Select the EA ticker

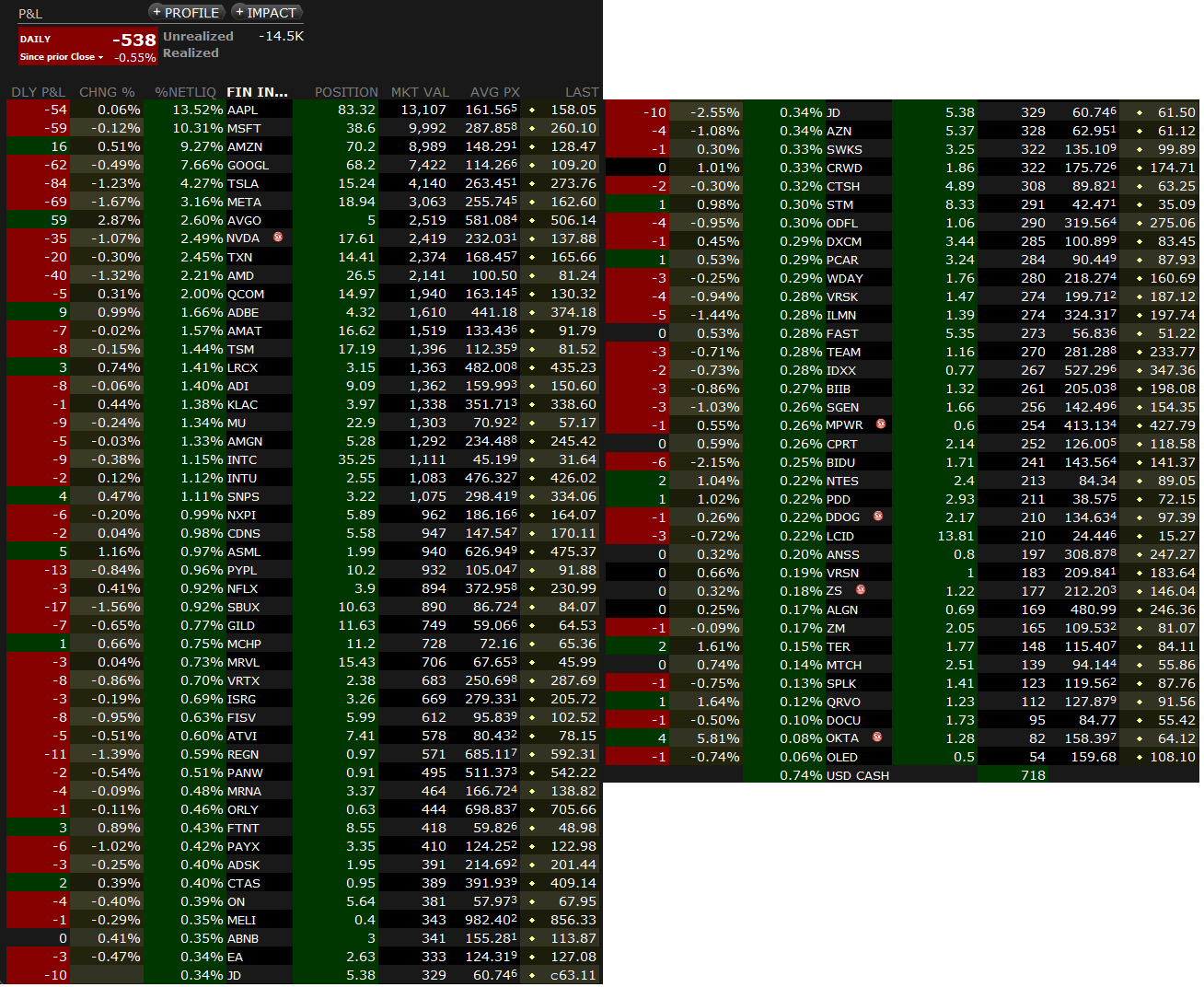click(x=235, y=957)
